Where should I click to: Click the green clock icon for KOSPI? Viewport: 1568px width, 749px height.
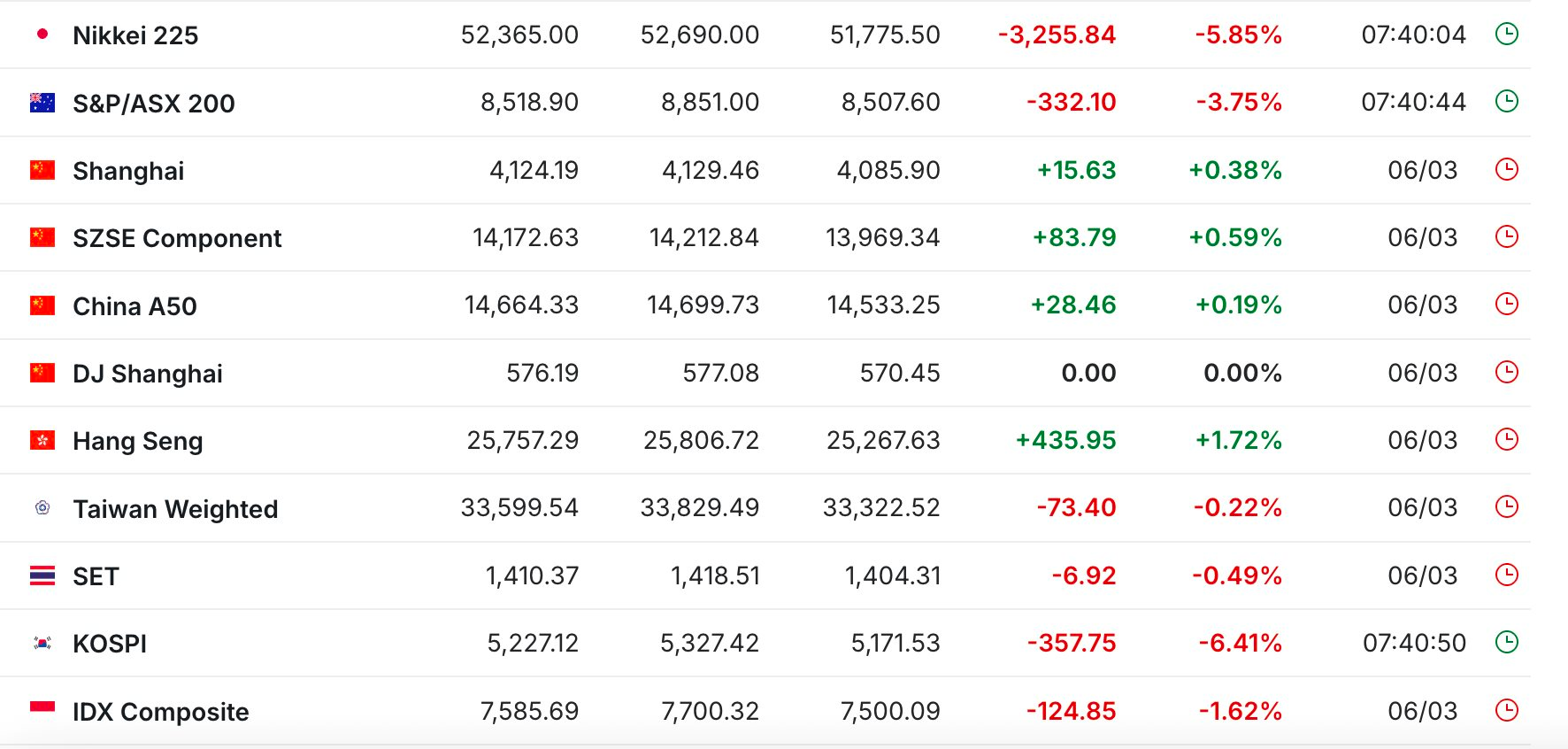click(1506, 642)
